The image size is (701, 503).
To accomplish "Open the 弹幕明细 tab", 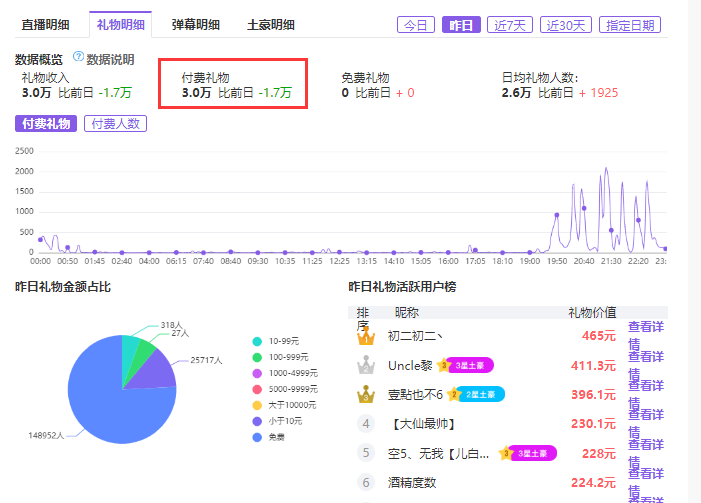I will click(195, 25).
